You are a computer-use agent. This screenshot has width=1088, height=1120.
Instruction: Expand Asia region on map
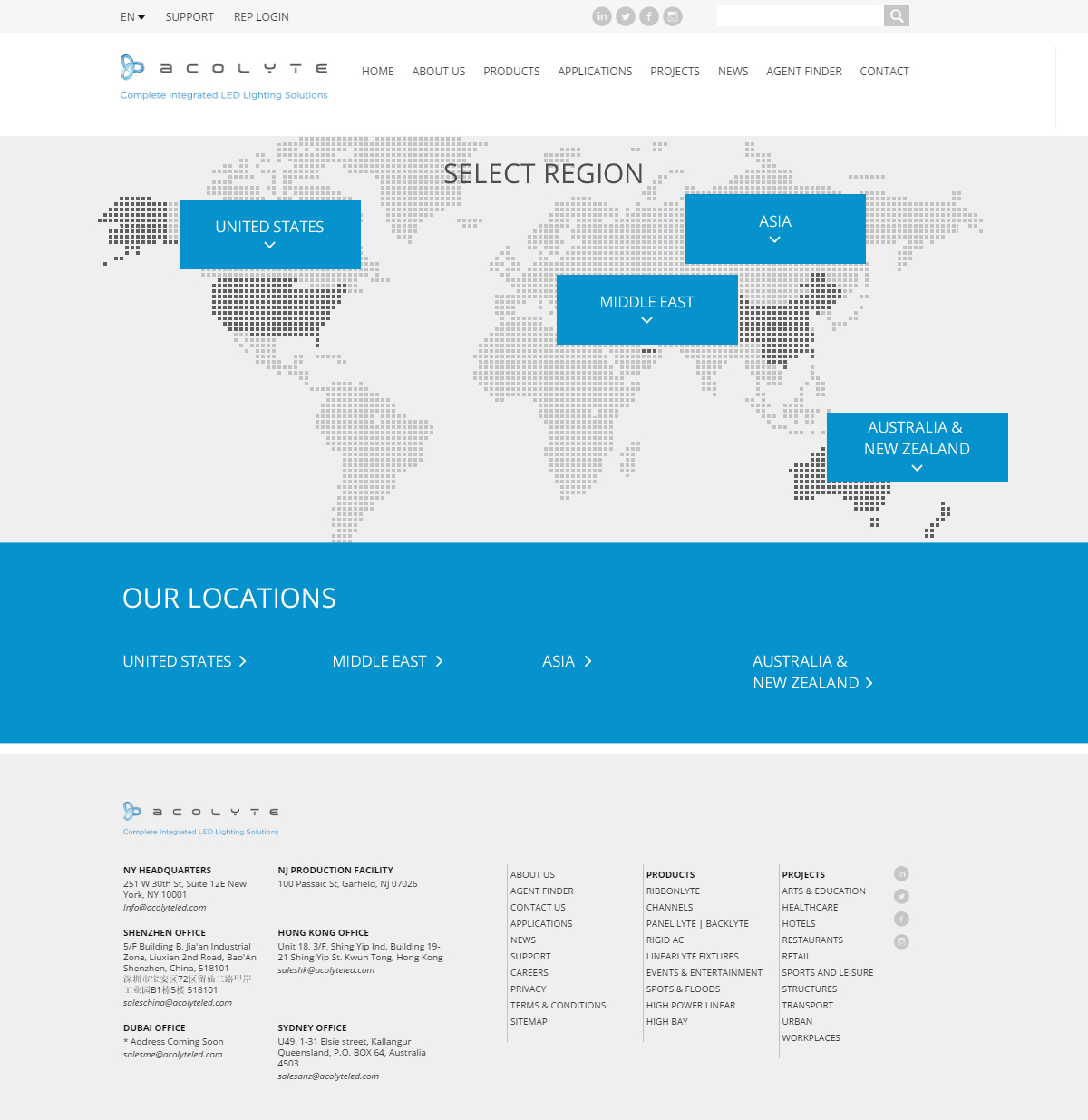pos(775,229)
